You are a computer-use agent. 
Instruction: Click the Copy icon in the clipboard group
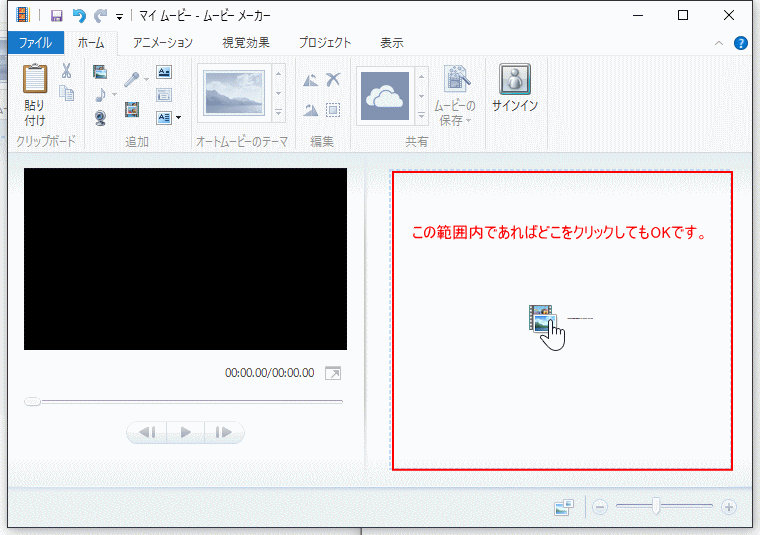click(x=66, y=93)
